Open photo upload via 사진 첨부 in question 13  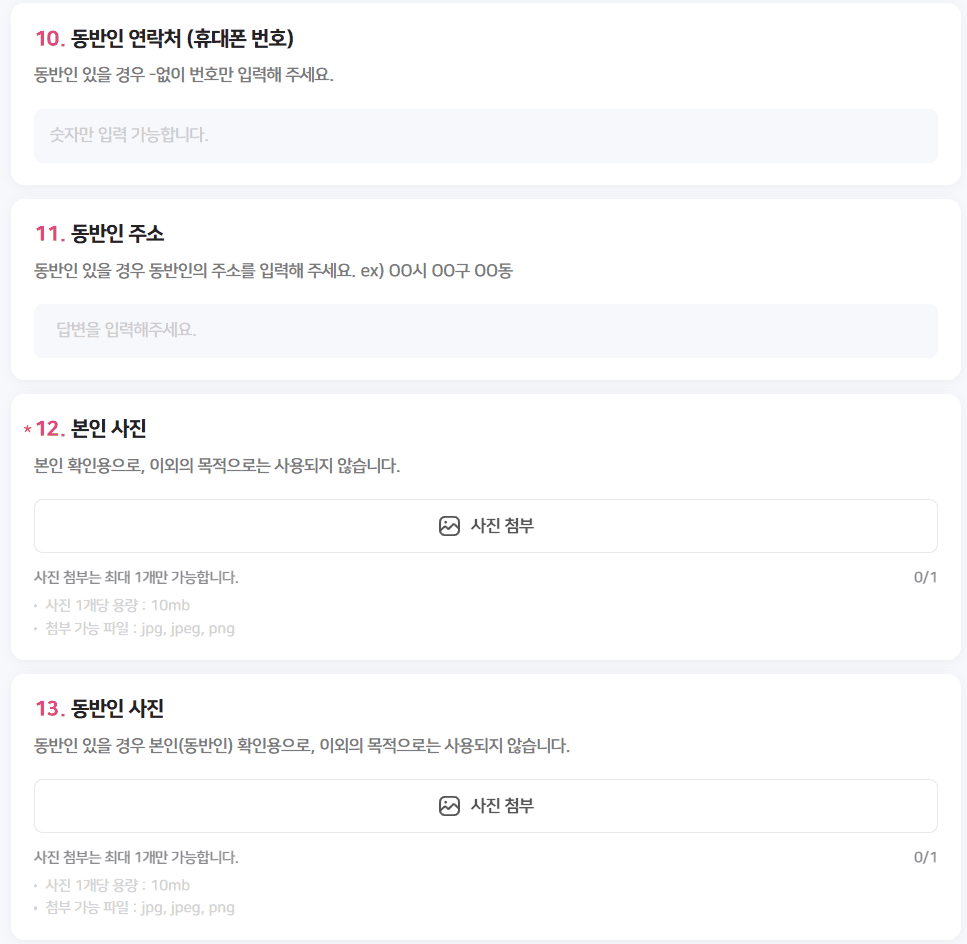click(486, 805)
